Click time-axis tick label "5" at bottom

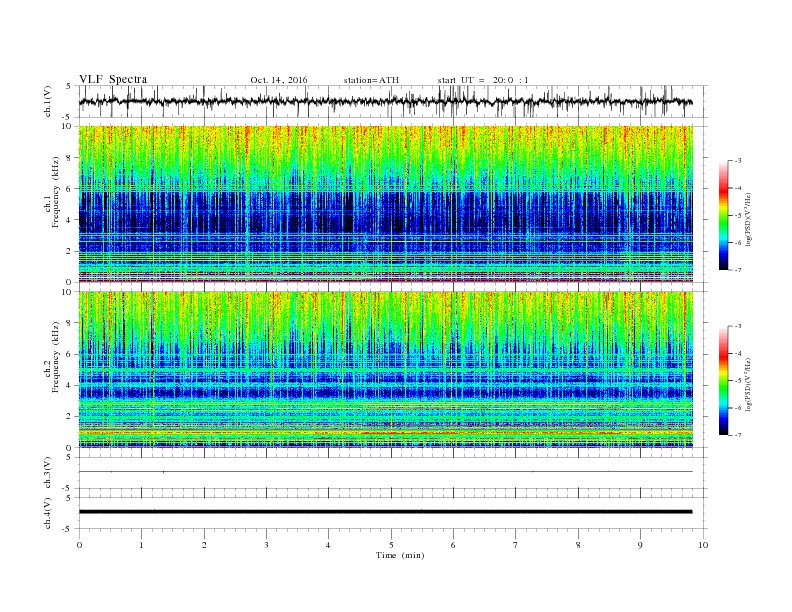(x=391, y=545)
